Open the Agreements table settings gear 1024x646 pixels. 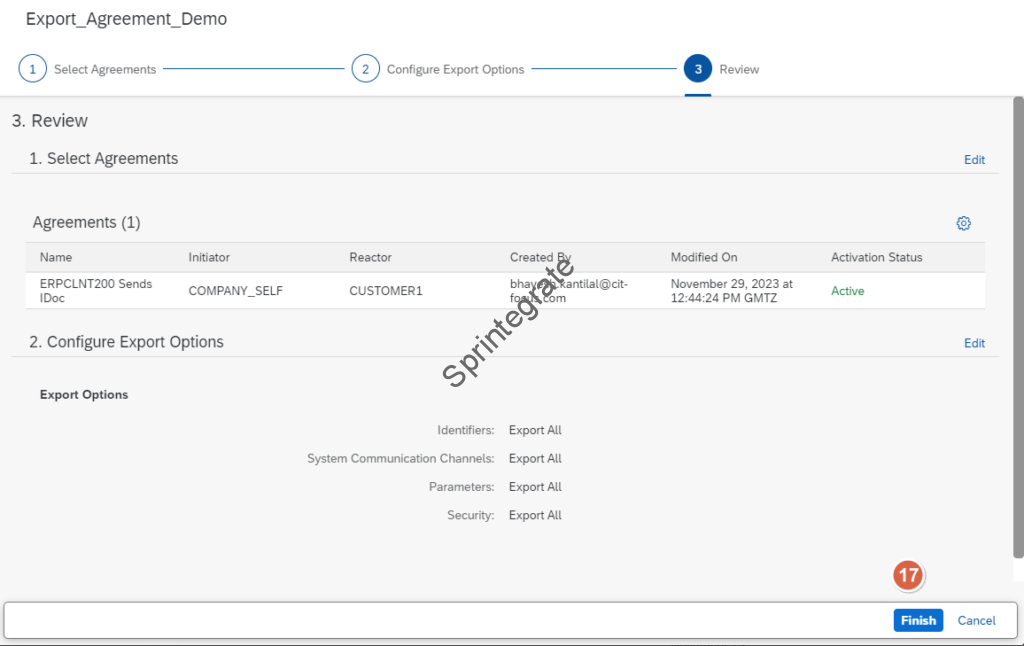coord(963,223)
